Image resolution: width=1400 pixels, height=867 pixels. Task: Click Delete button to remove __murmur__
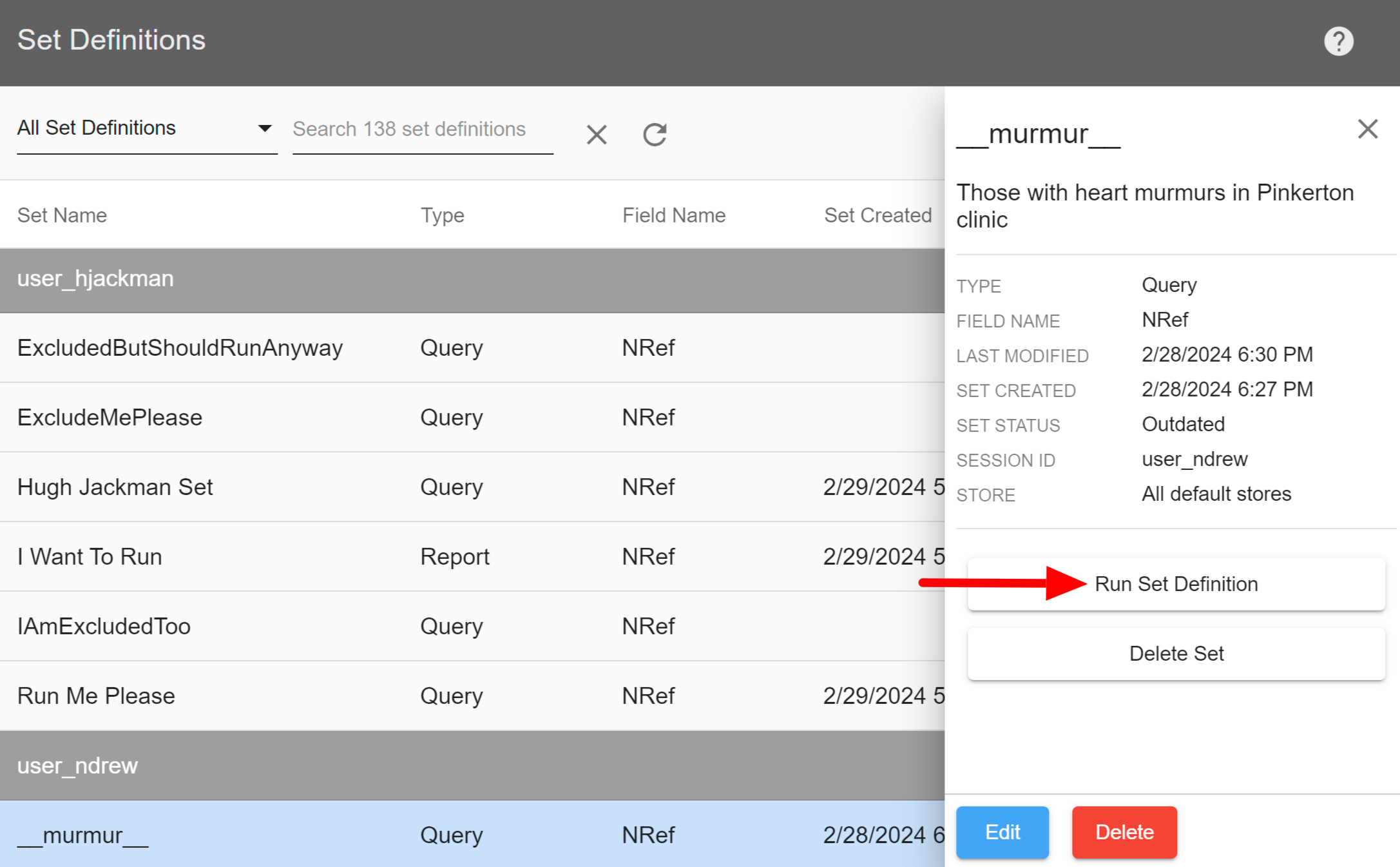click(1123, 831)
